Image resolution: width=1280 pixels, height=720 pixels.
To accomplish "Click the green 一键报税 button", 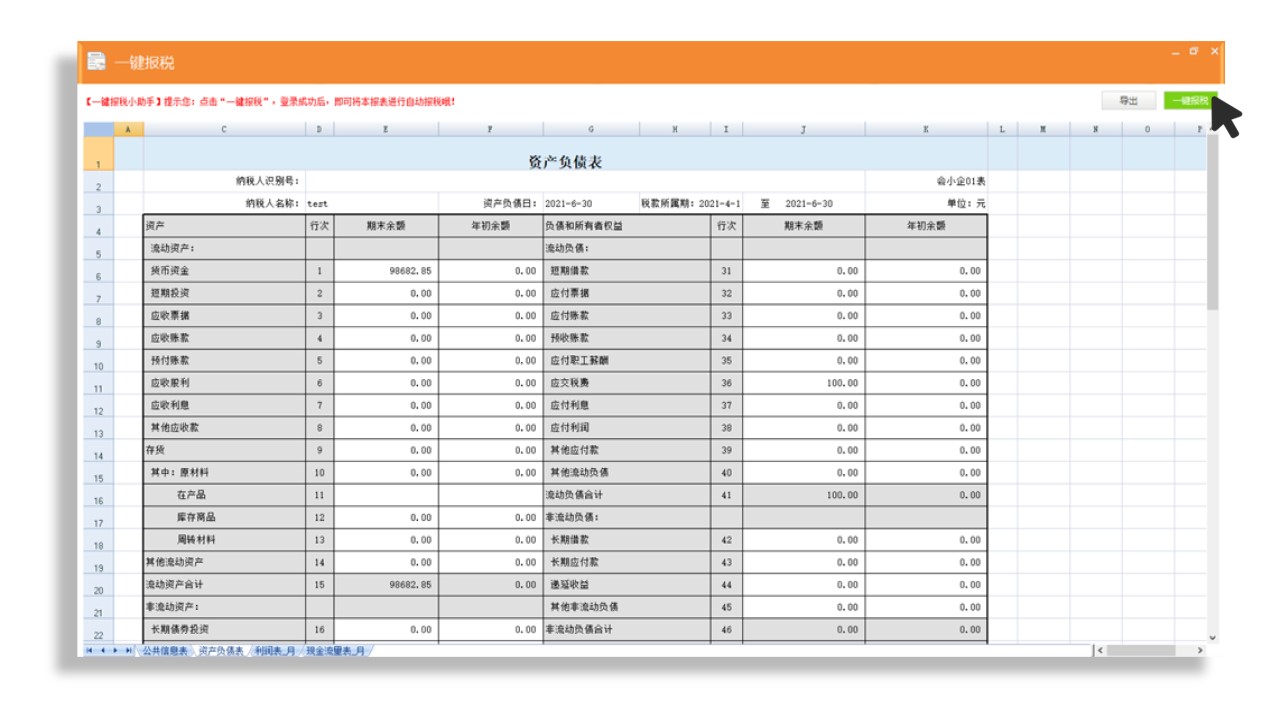I will click(1189, 101).
